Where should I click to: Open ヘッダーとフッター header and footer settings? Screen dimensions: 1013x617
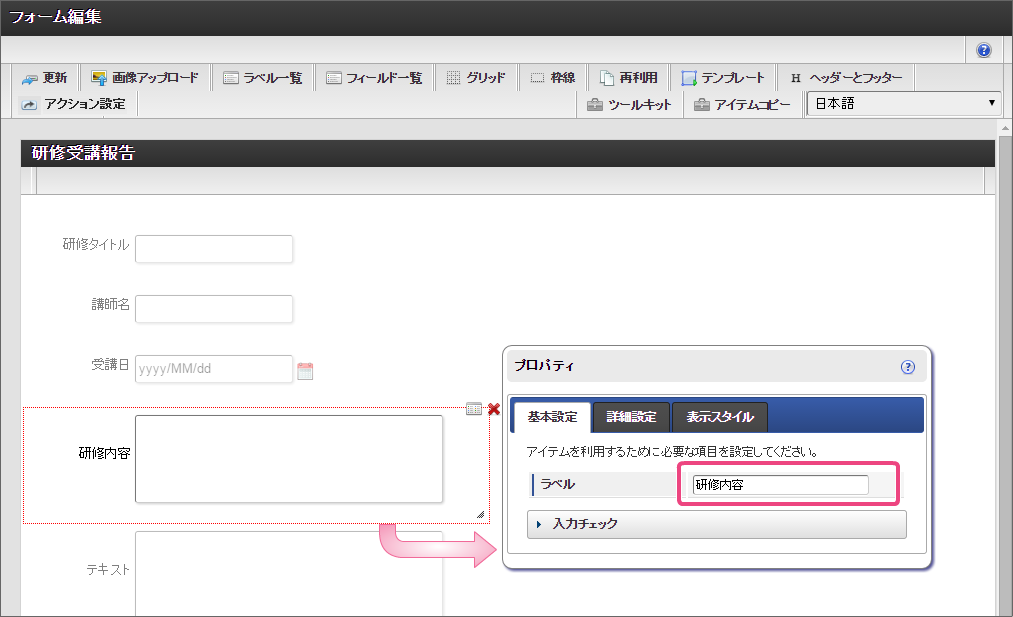[x=845, y=78]
